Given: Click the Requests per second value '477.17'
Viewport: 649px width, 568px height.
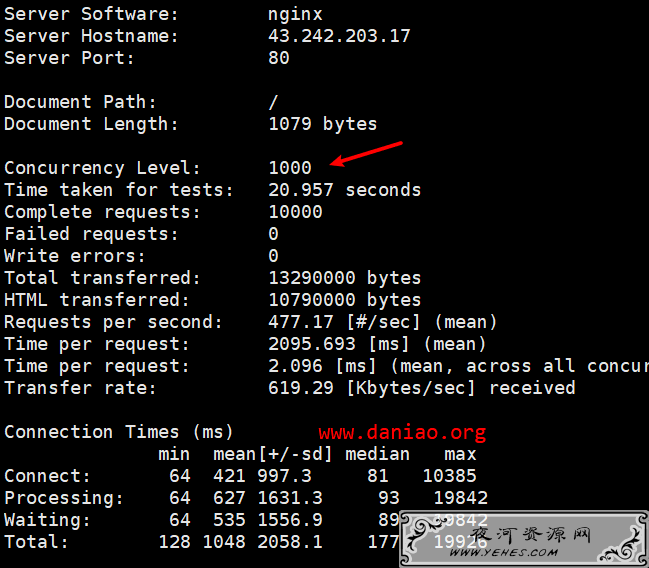Looking at the screenshot, I should click(x=300, y=322).
